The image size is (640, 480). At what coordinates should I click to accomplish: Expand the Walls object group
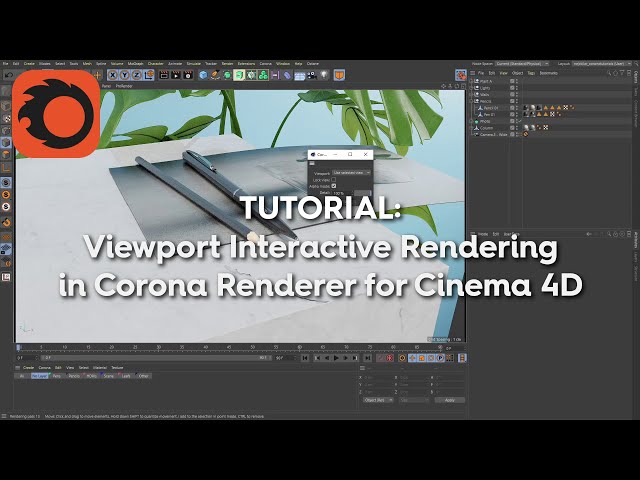click(x=471, y=94)
